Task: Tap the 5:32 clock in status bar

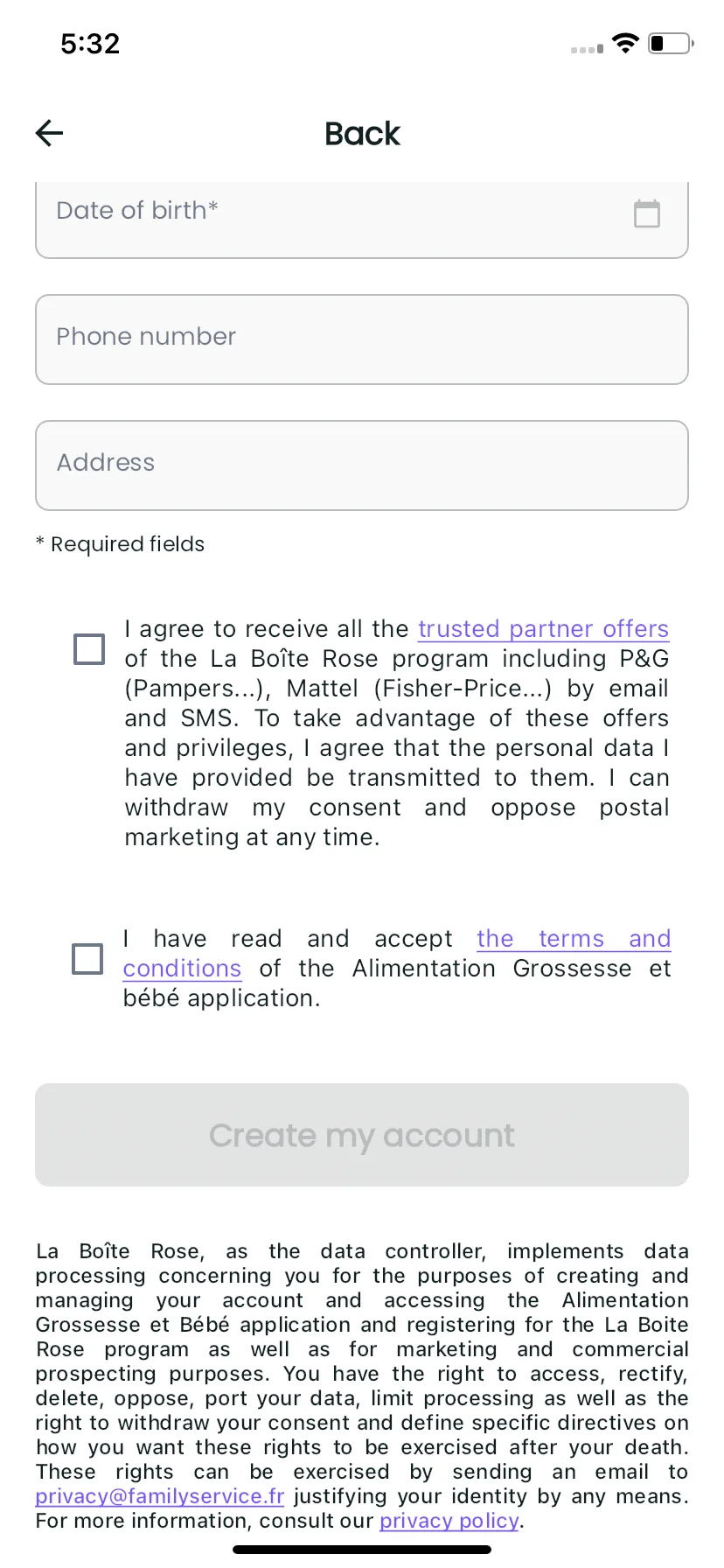Action: pos(90,44)
